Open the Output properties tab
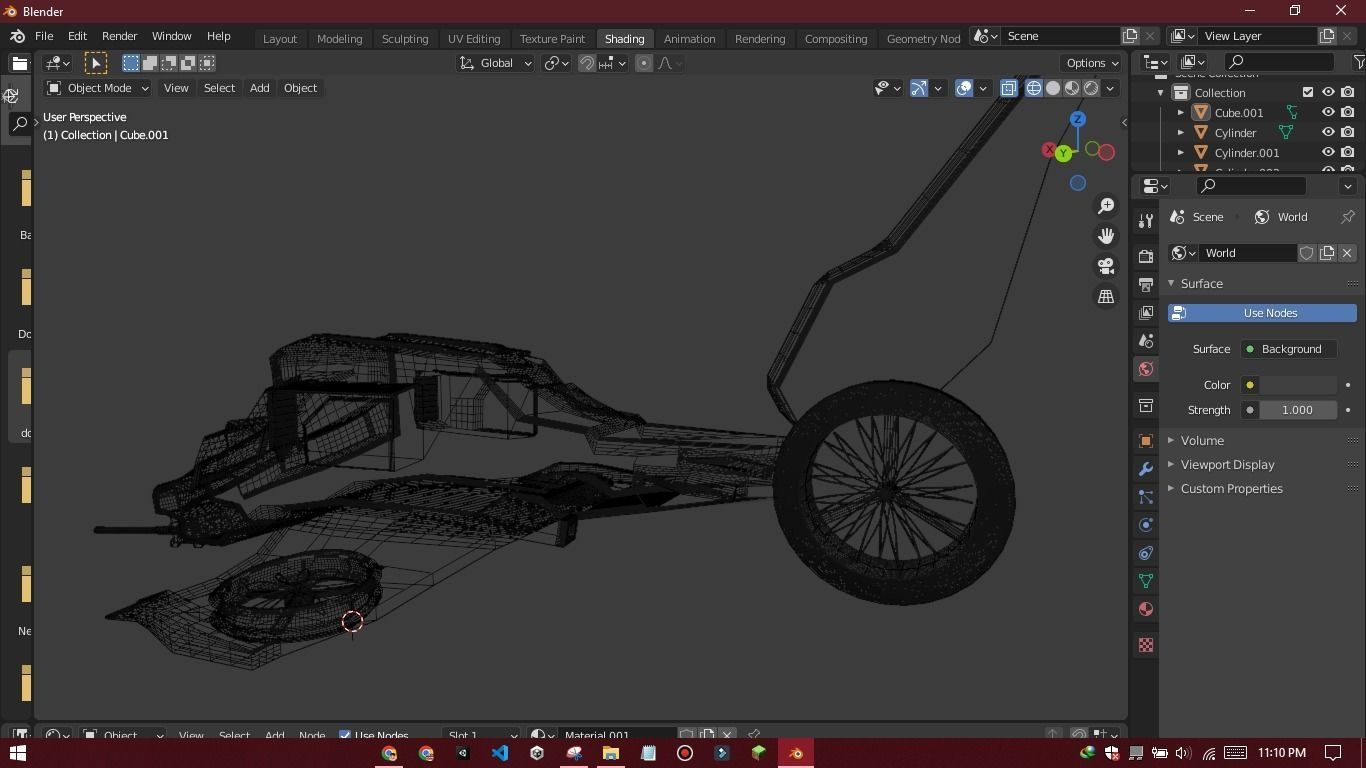Image resolution: width=1366 pixels, height=768 pixels. pos(1146,285)
